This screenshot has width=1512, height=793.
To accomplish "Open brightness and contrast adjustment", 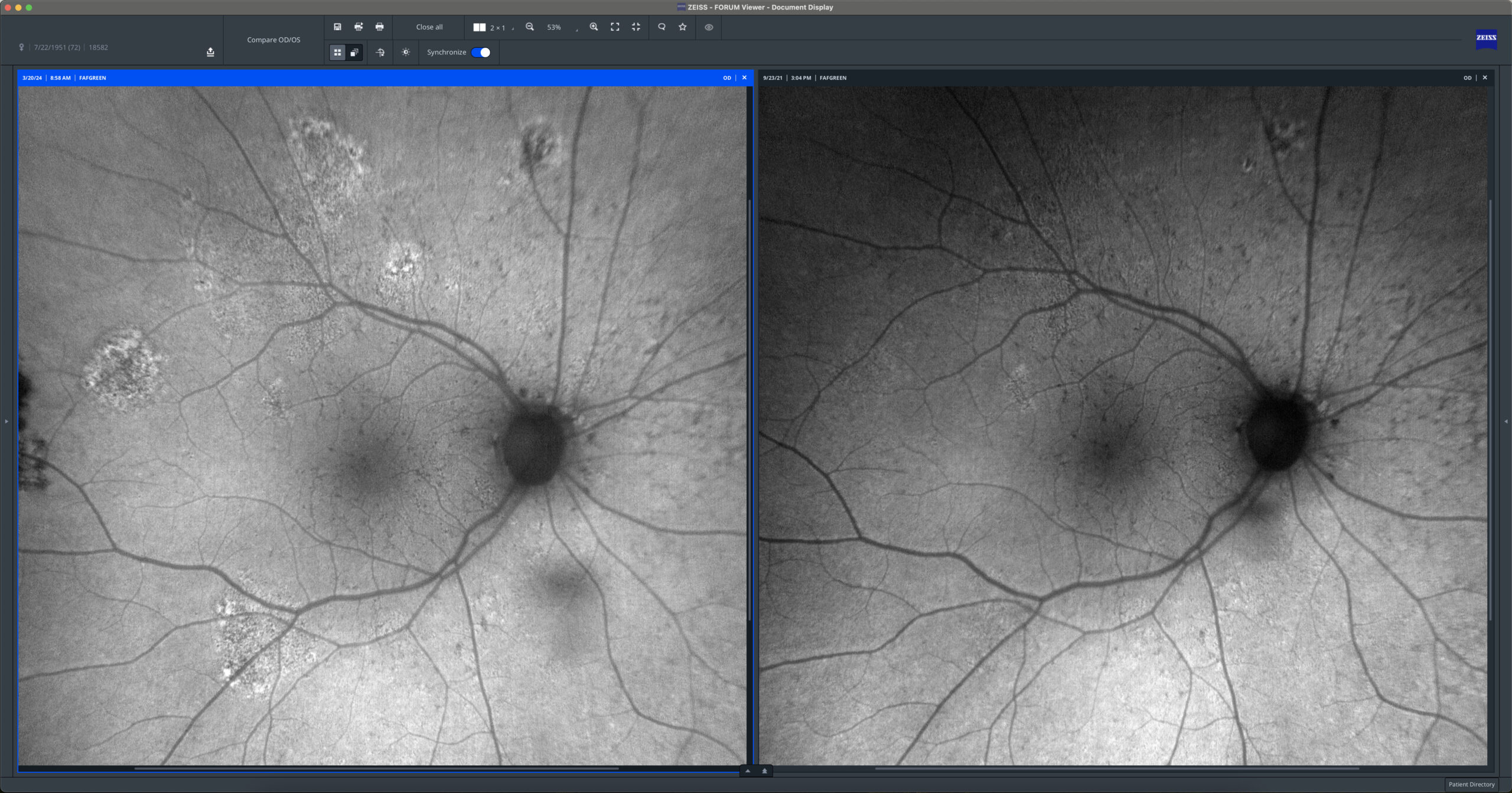I will tap(406, 53).
